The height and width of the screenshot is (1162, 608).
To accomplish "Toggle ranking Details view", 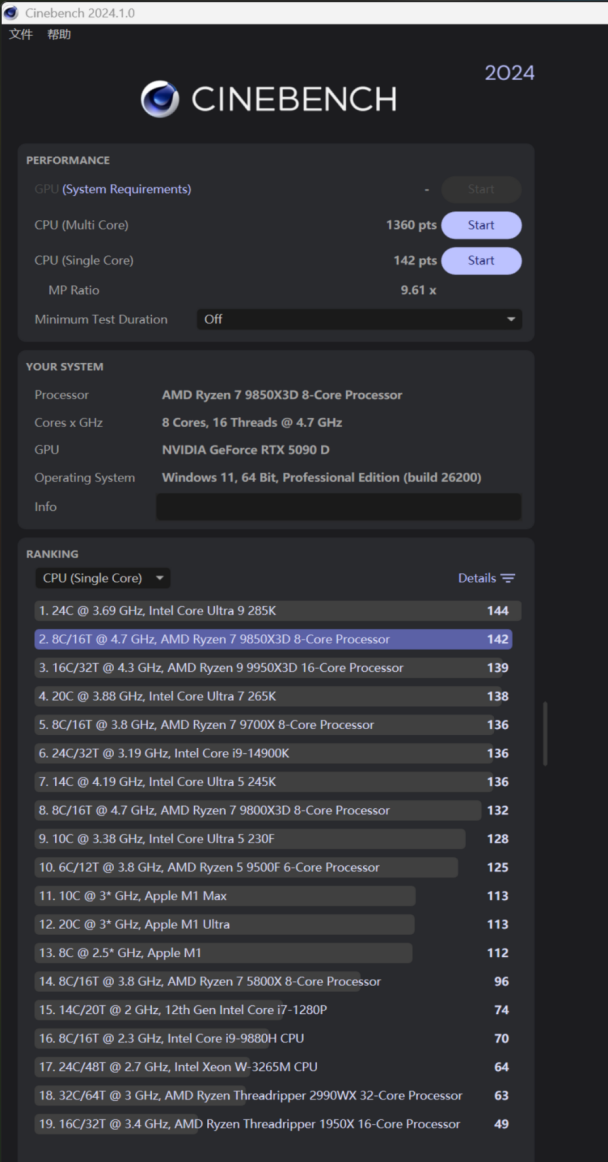I will (477, 578).
